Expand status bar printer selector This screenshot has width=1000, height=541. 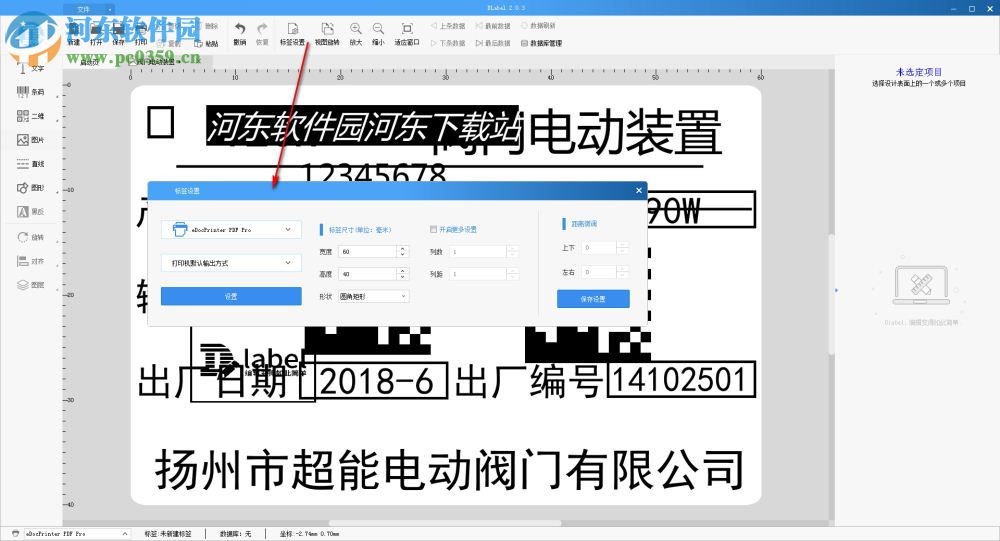click(x=124, y=533)
